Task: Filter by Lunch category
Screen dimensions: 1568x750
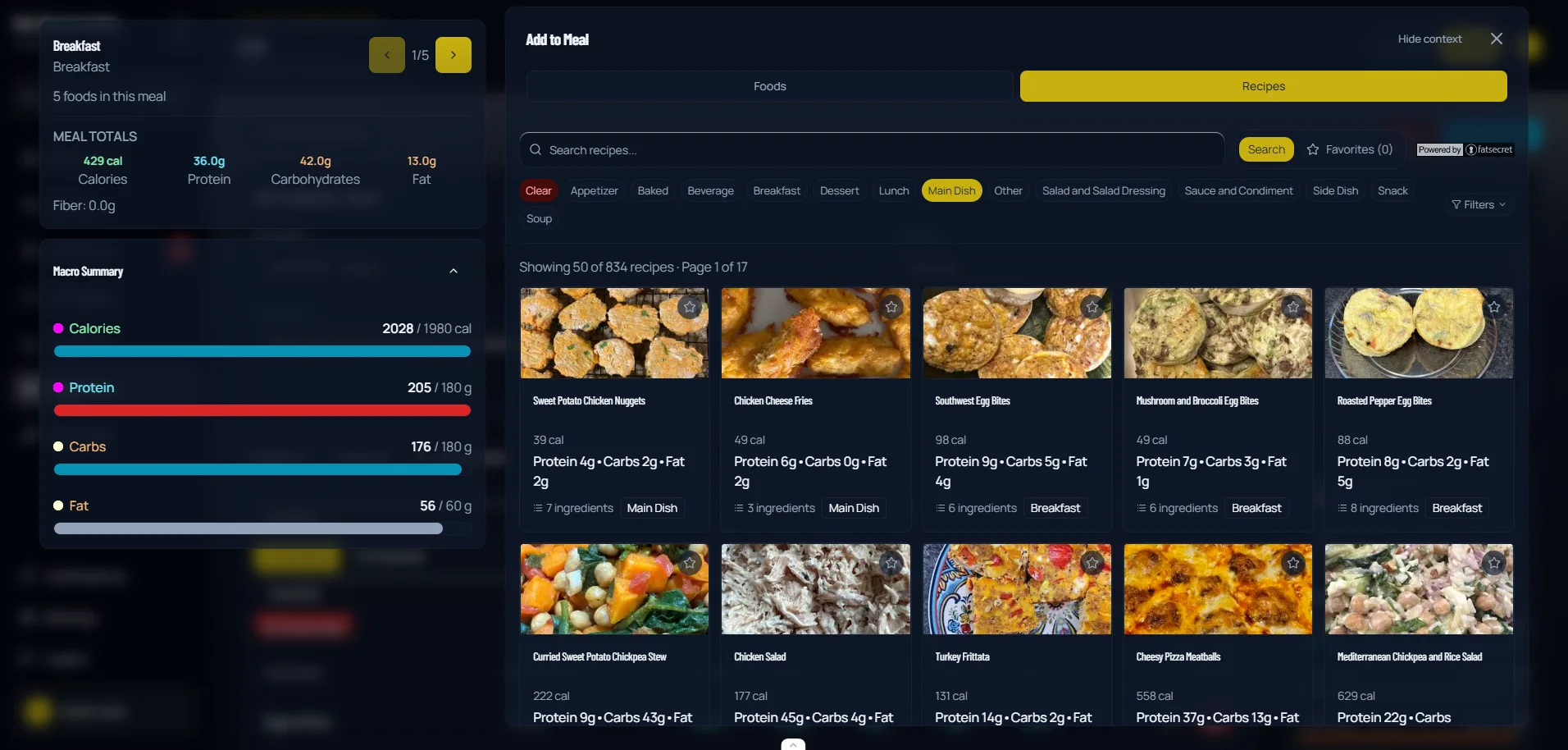Action: [x=894, y=190]
